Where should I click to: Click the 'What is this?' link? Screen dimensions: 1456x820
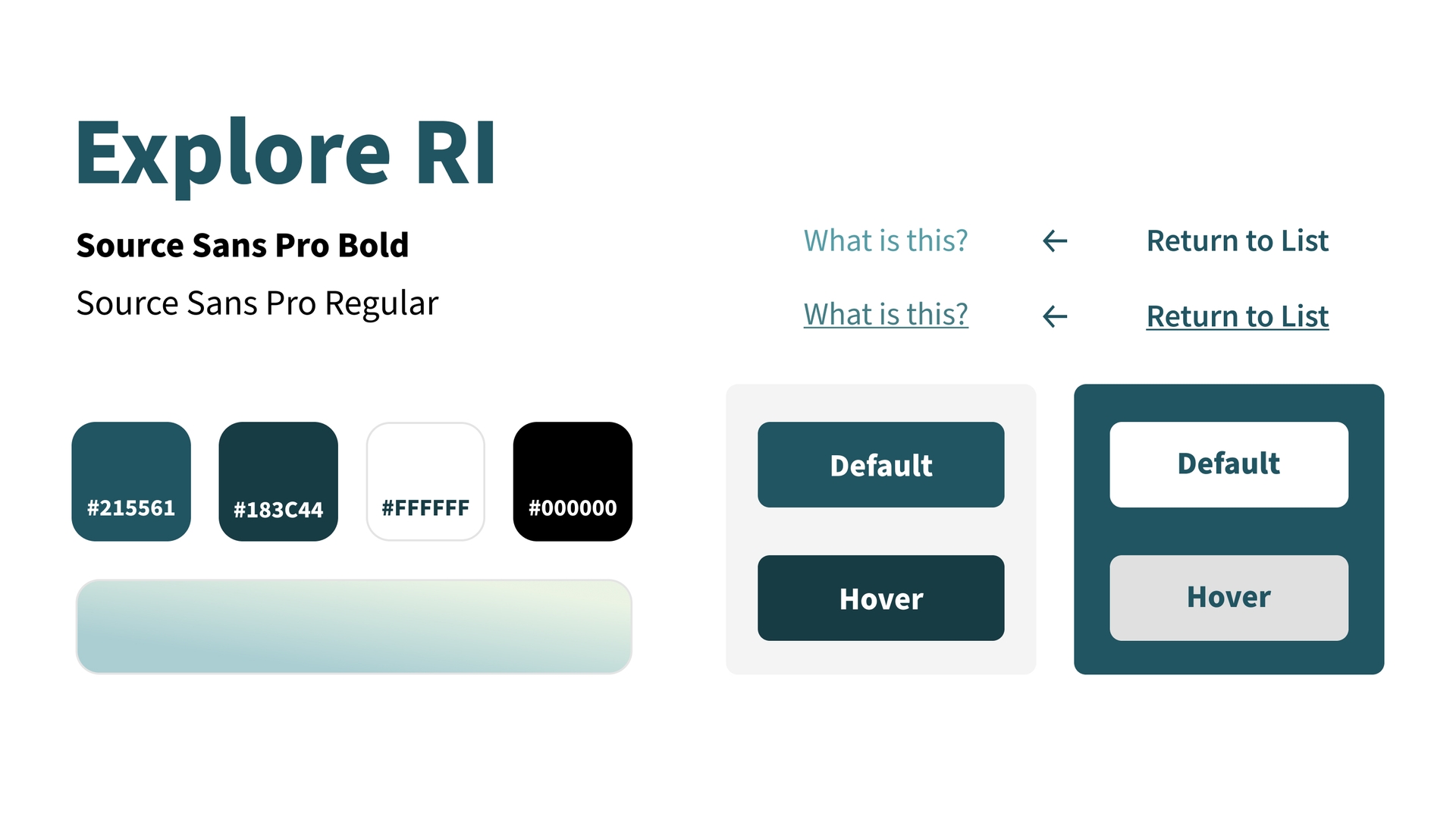[x=885, y=315]
